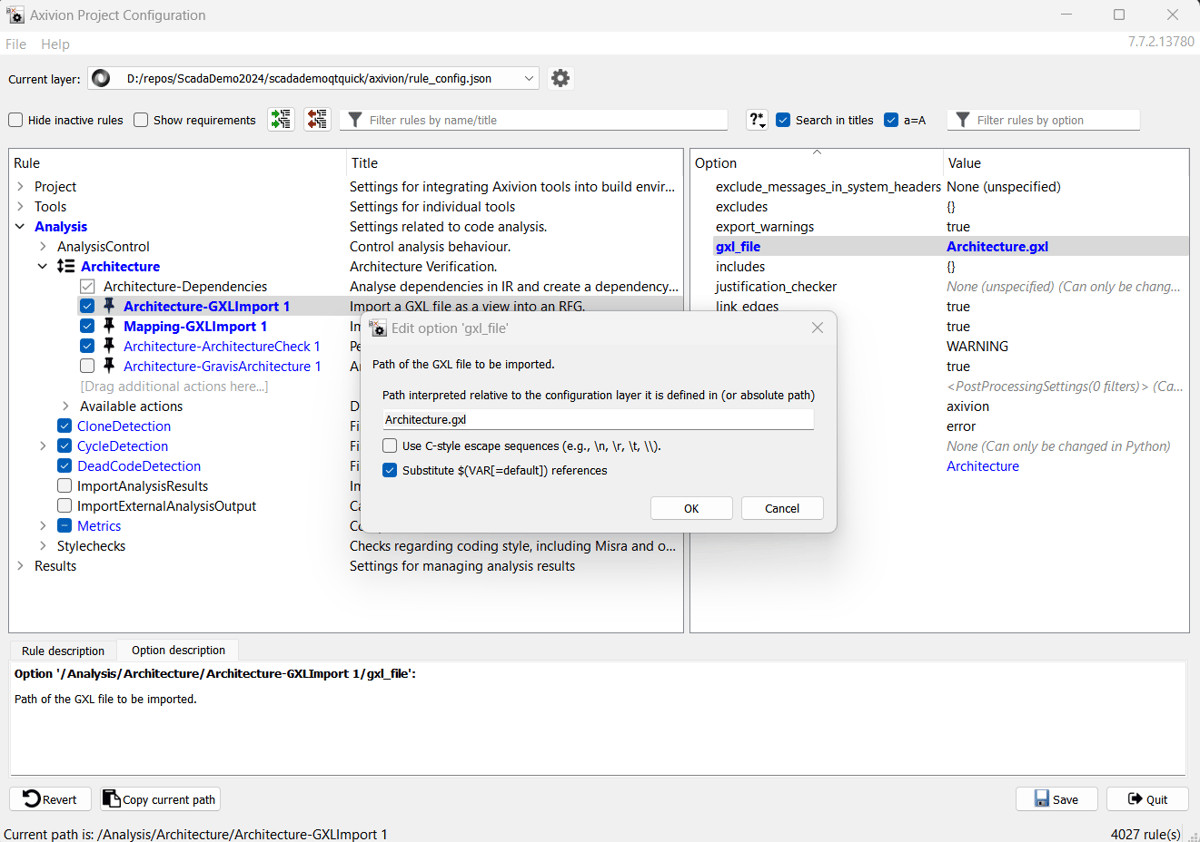Click the Architecture sequence icon in tree
Viewport: 1200px width, 842px height.
point(65,266)
